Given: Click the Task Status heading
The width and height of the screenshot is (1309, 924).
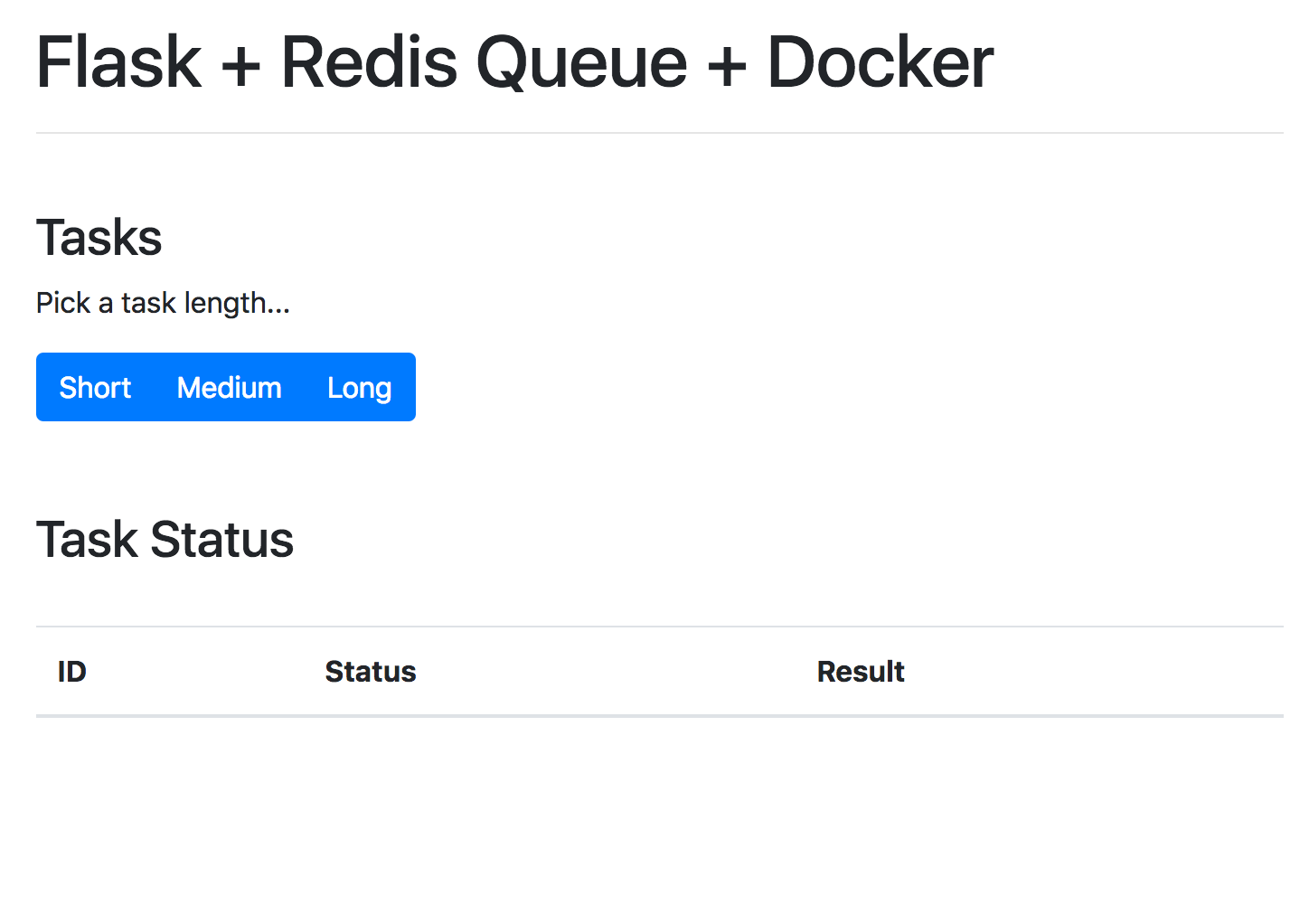Looking at the screenshot, I should [x=165, y=539].
